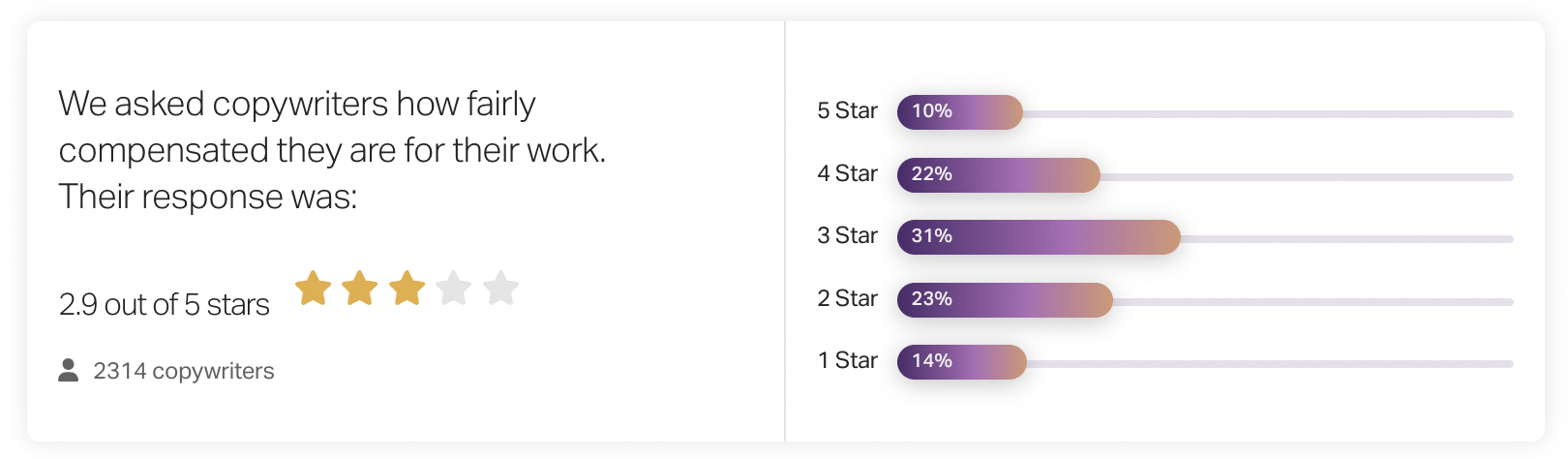Click the '2 Star' label
Viewport: 1568px width, 459px height.
tap(847, 298)
